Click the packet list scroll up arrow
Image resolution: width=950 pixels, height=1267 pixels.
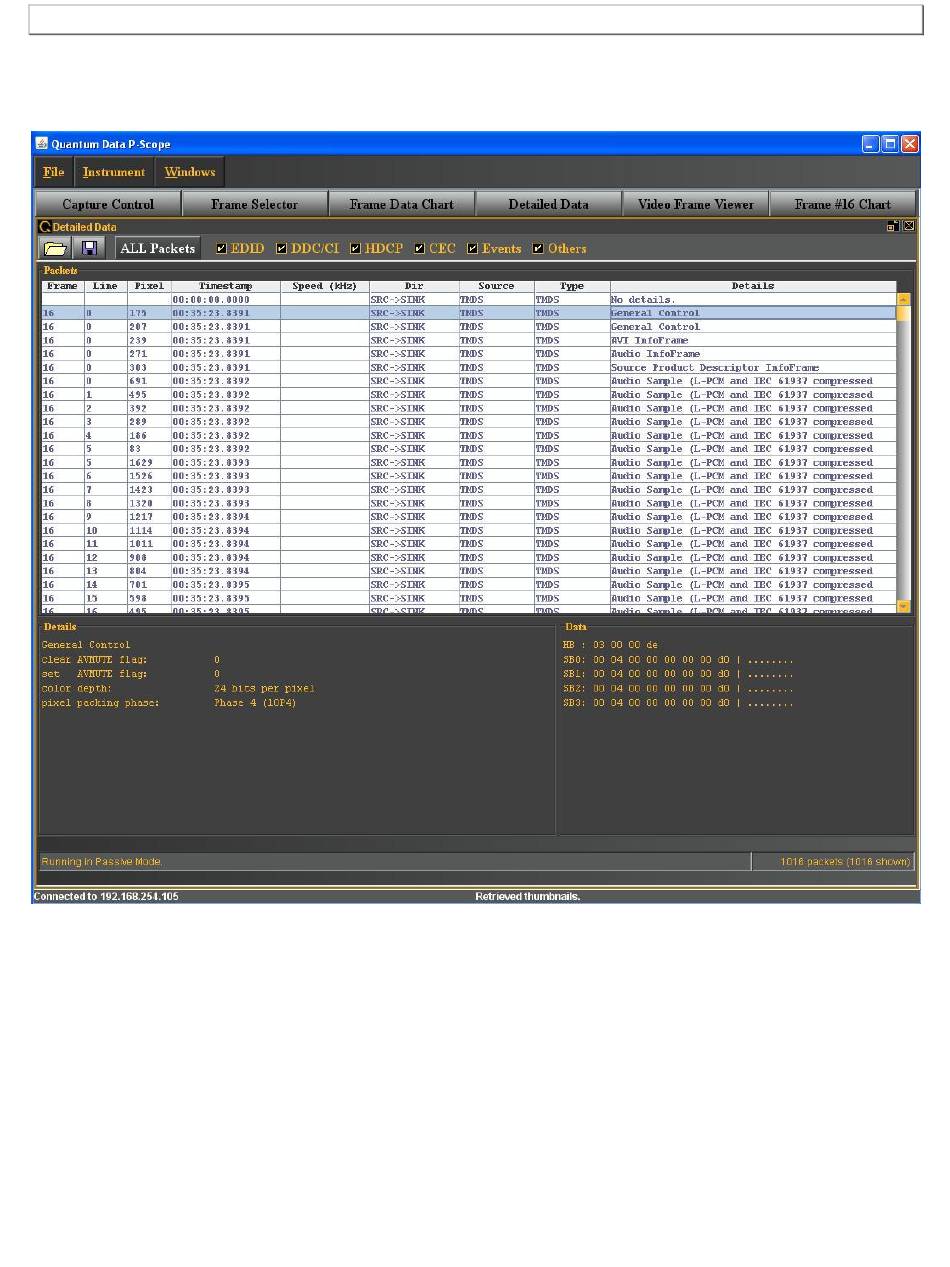point(903,299)
